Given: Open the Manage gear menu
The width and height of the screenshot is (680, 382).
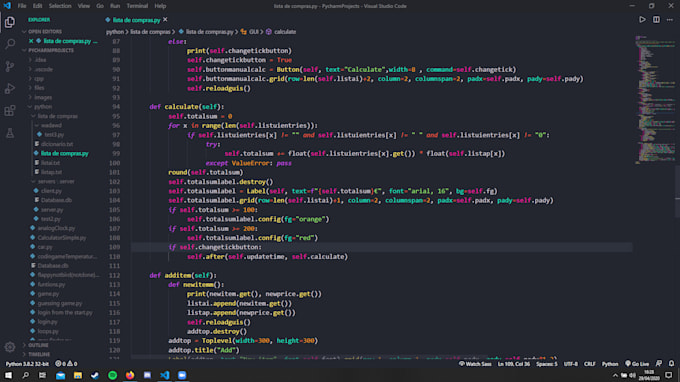Looking at the screenshot, I should point(10,346).
